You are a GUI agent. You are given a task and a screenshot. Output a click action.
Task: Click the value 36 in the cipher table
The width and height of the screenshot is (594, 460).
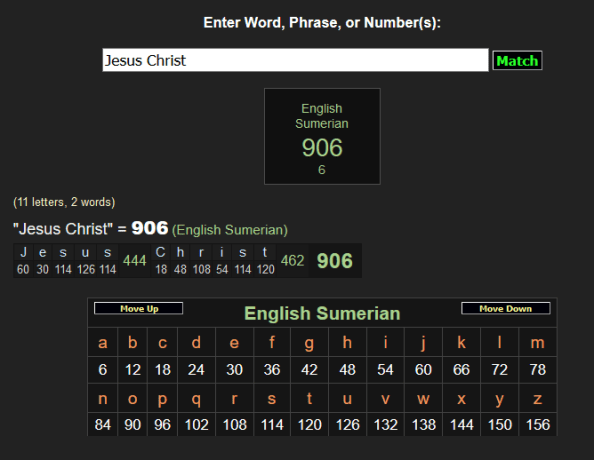tap(272, 369)
